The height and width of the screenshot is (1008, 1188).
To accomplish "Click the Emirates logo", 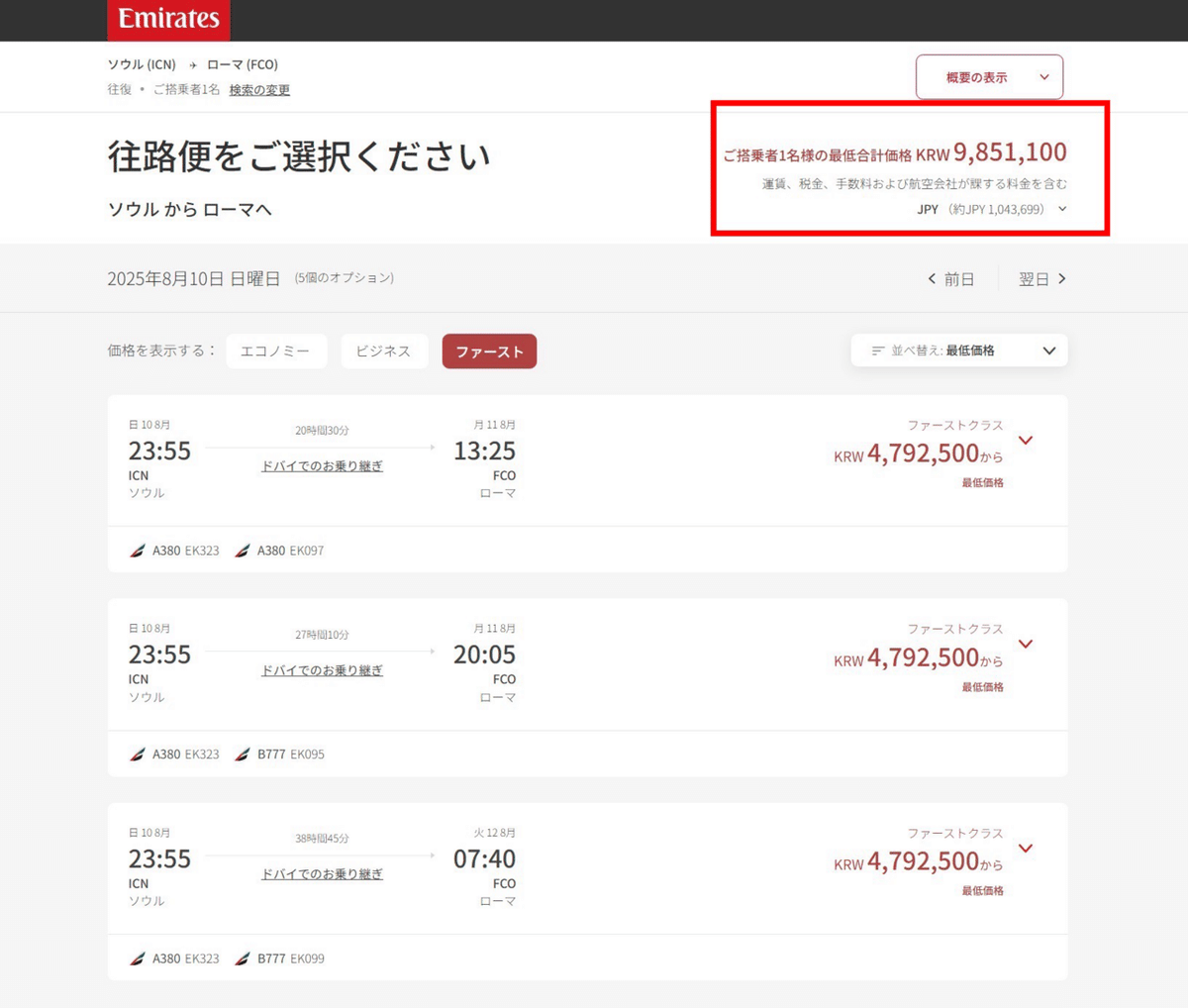I will 168,20.
